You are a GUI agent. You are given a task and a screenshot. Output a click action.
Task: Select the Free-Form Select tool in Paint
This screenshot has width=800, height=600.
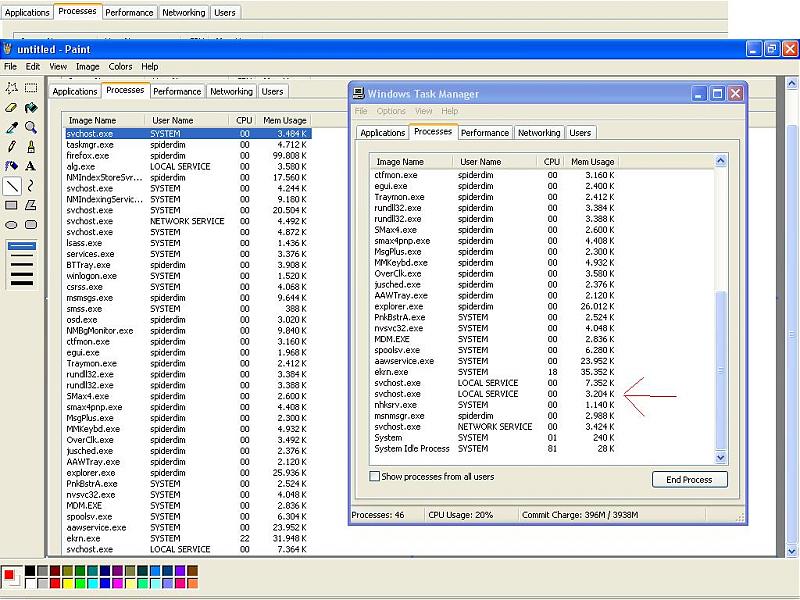tap(11, 88)
